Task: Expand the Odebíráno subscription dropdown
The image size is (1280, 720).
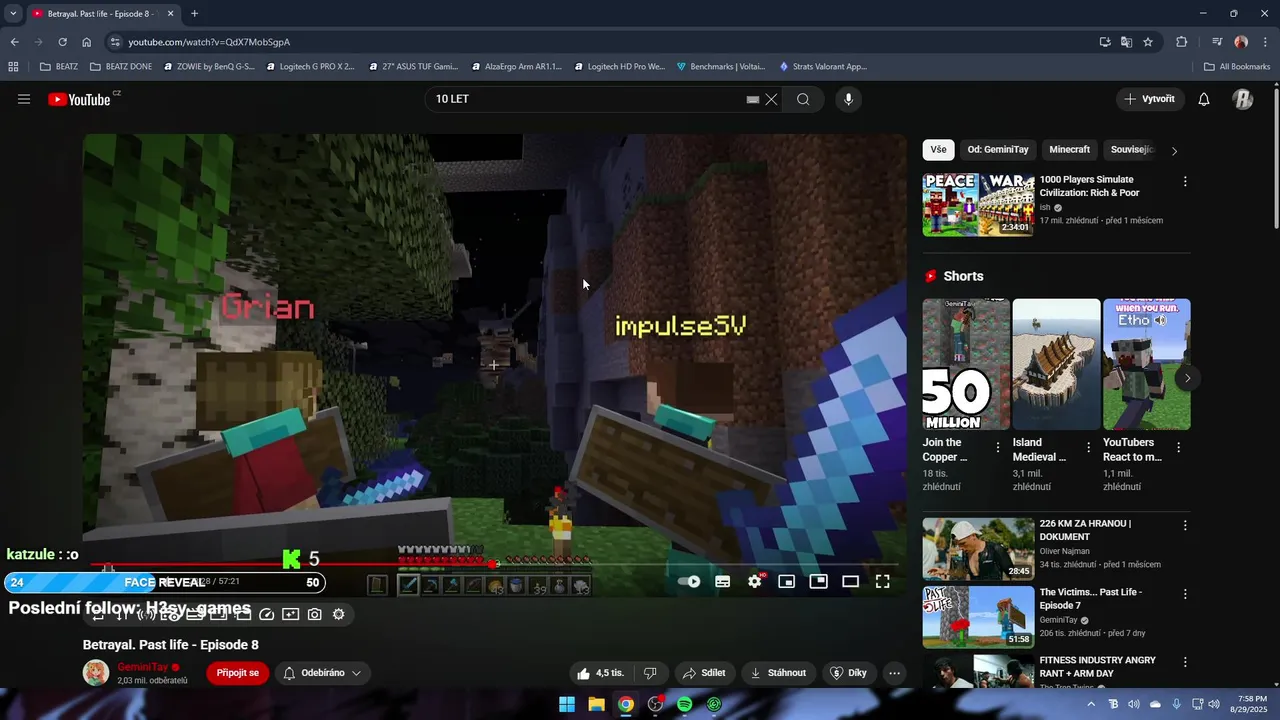Action: [x=322, y=673]
